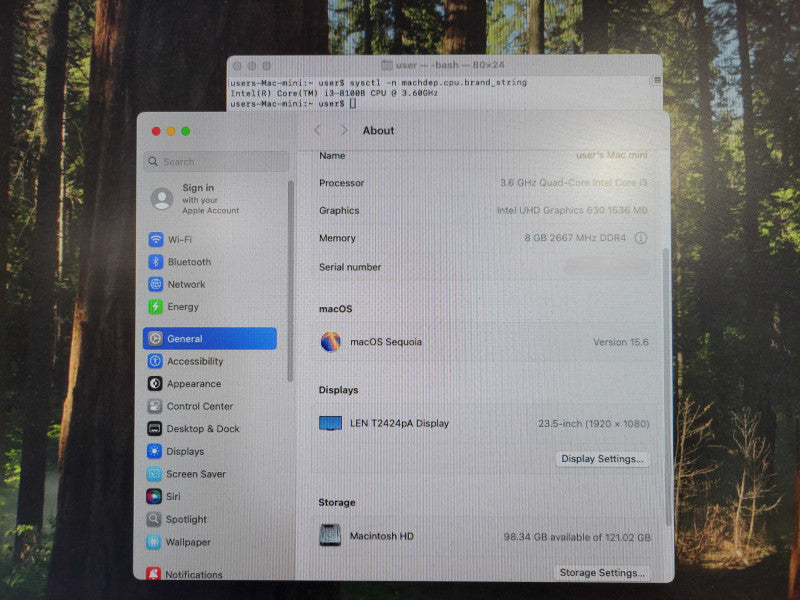Sign in with your Apple Account
800x600 pixels.
tap(211, 198)
